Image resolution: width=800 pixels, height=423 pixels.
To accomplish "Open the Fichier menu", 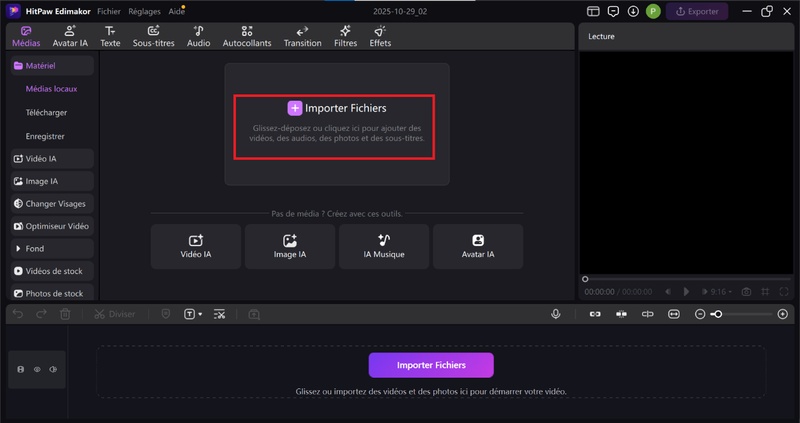I will click(109, 11).
